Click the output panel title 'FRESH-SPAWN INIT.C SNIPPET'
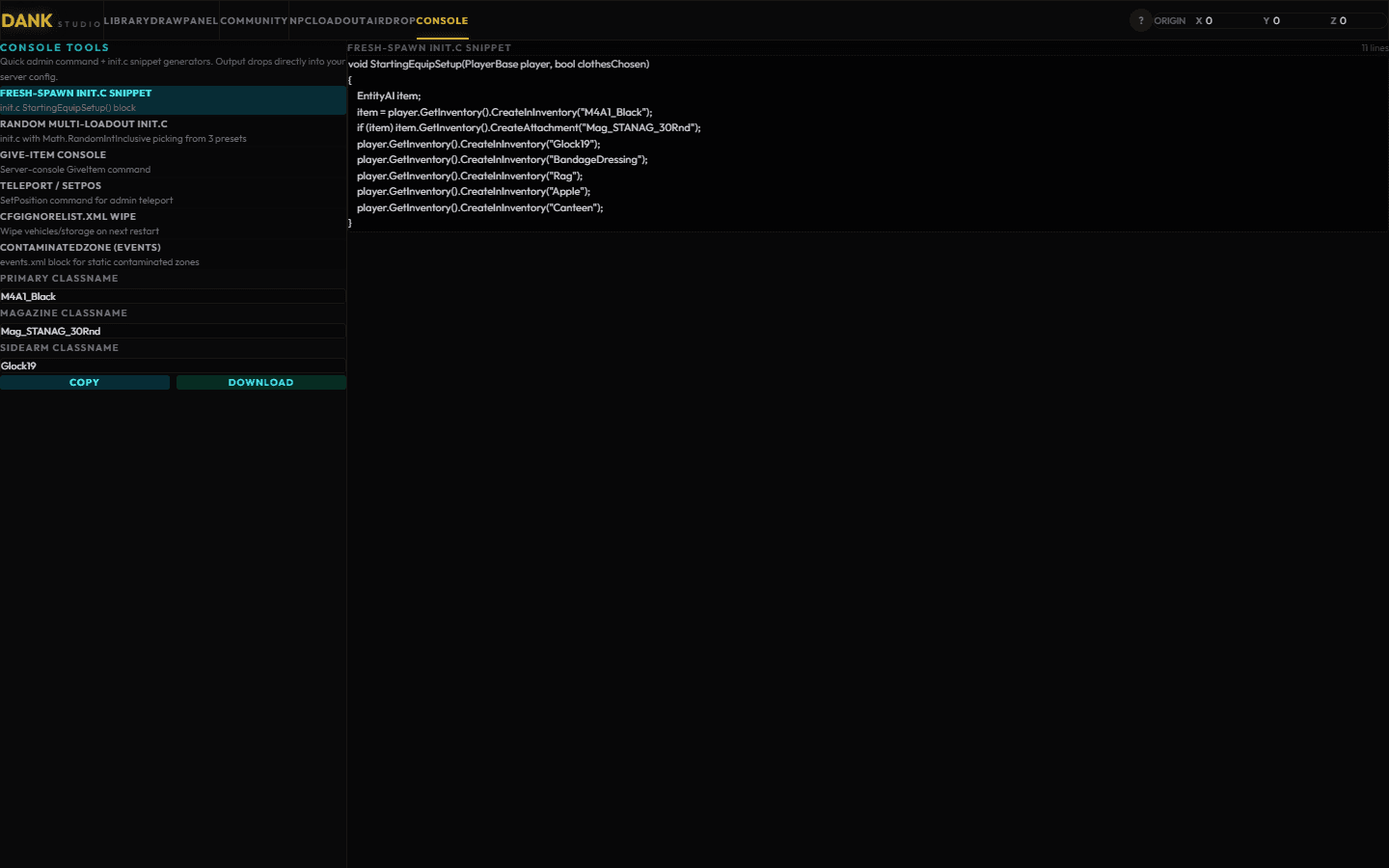Screen dimensions: 1389x868 429,47
